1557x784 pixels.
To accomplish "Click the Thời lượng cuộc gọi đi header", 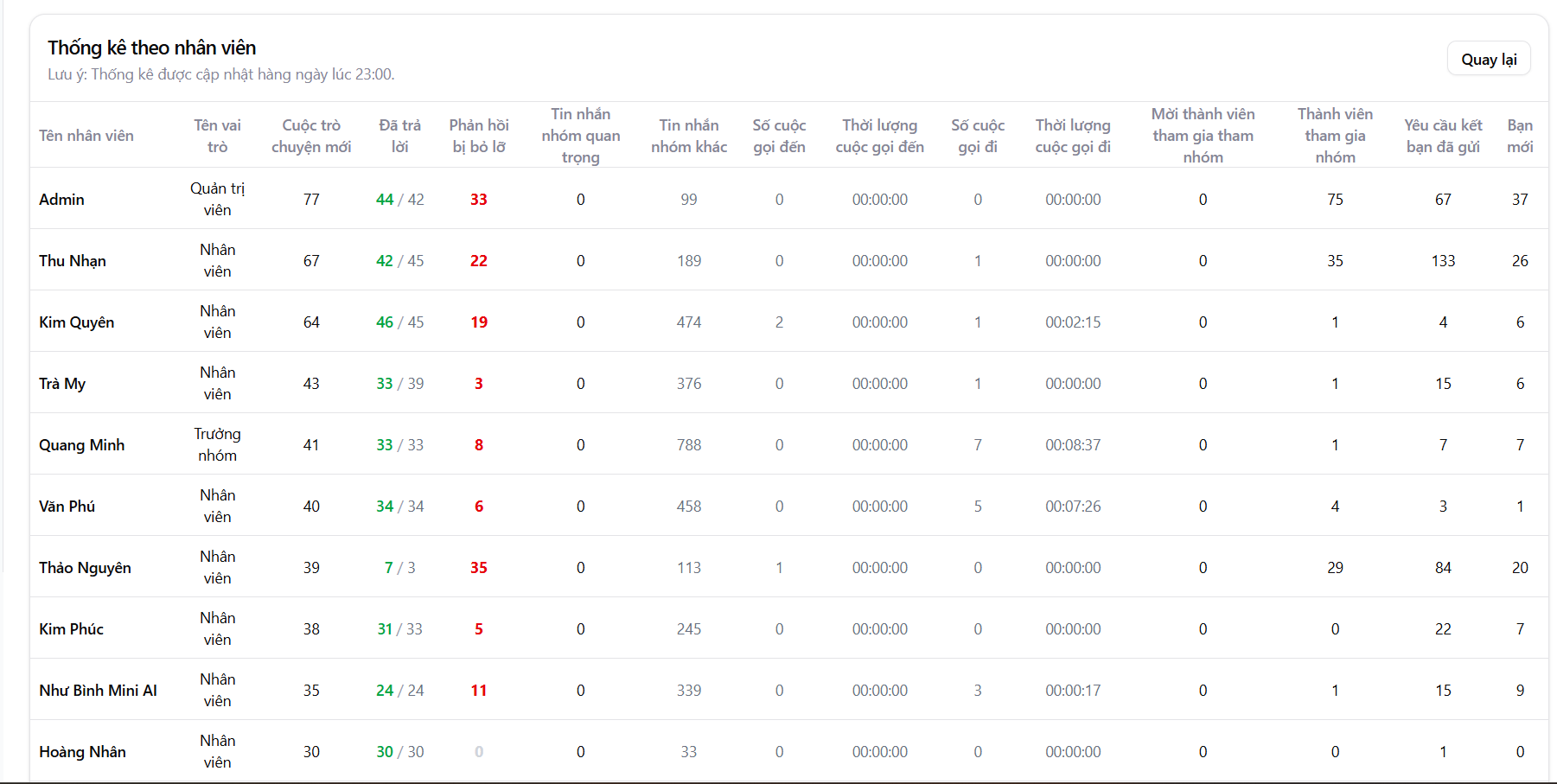I will (x=1073, y=136).
